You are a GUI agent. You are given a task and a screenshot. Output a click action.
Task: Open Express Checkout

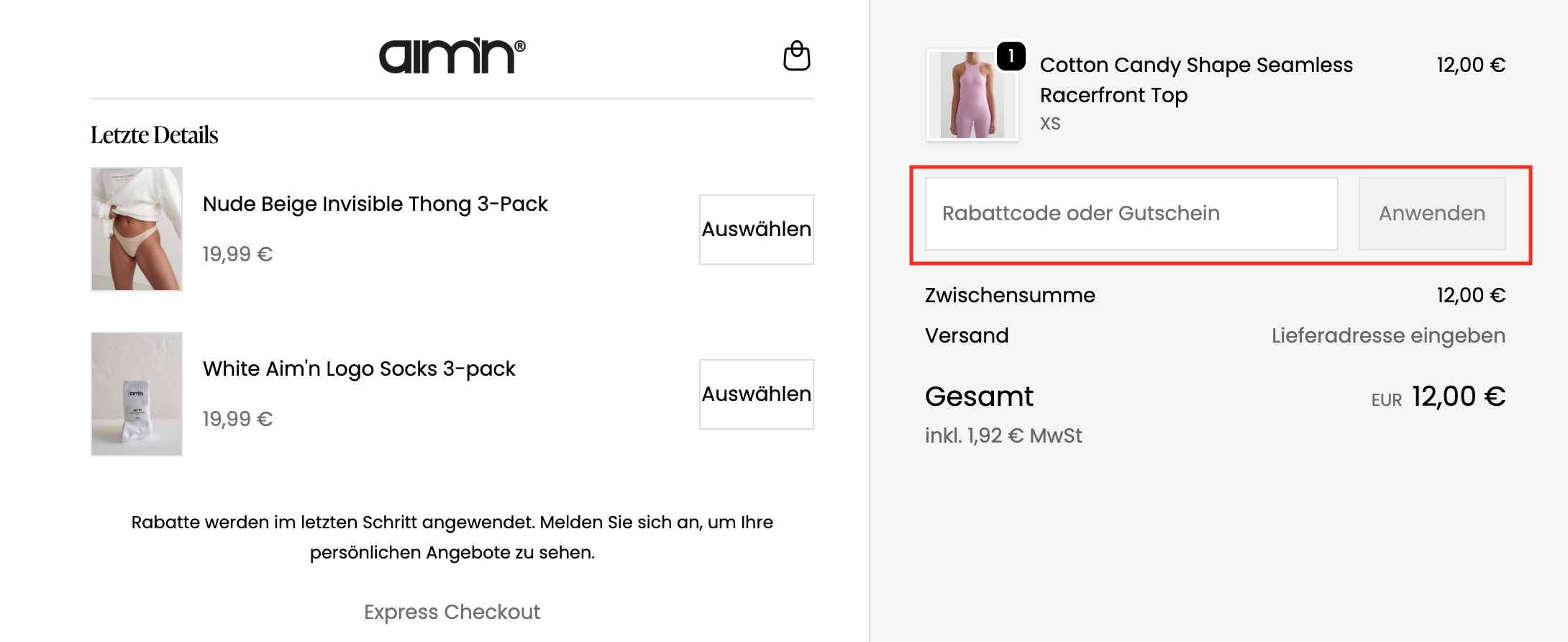click(452, 612)
